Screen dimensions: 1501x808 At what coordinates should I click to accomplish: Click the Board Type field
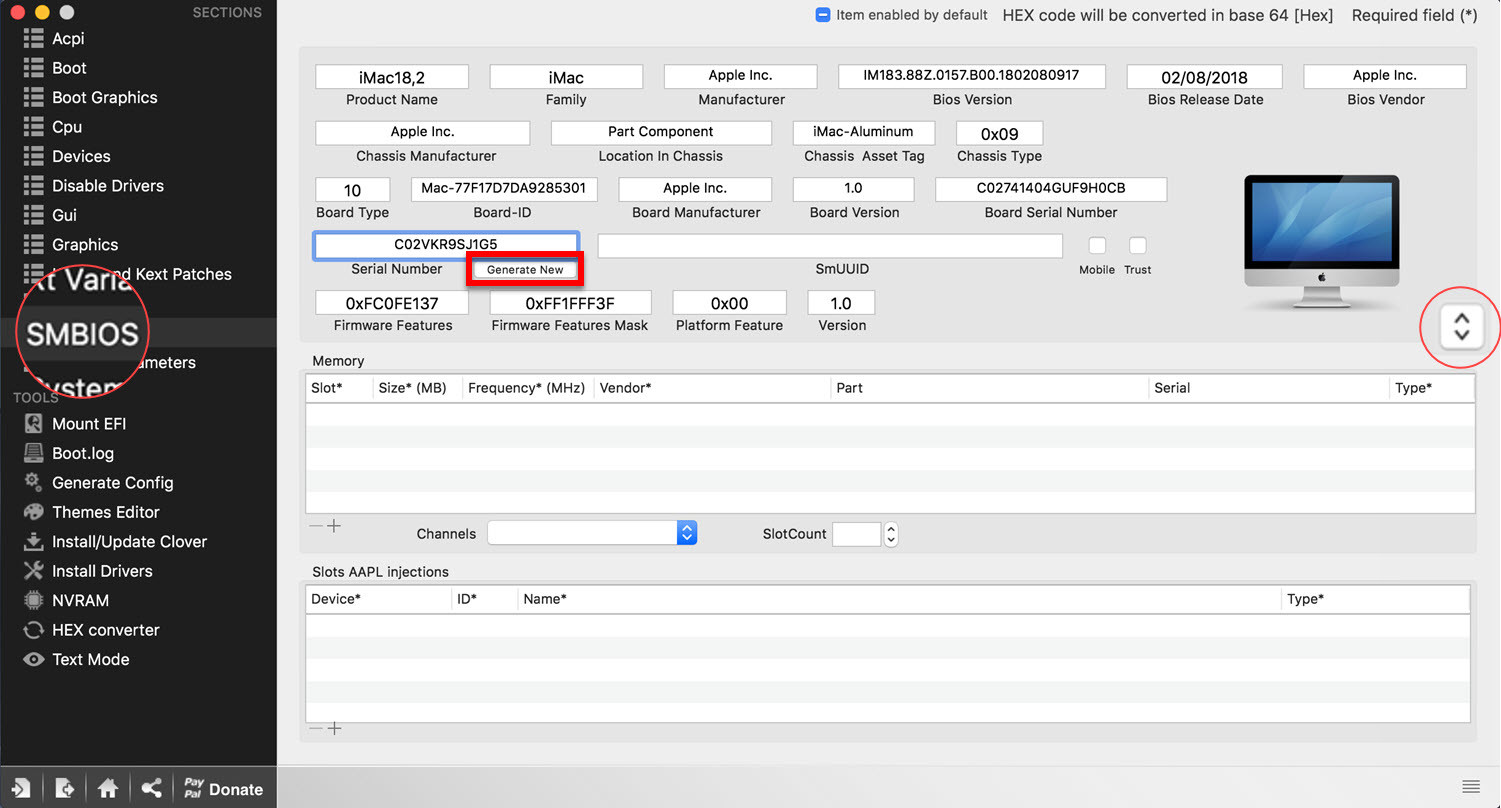[x=353, y=190]
